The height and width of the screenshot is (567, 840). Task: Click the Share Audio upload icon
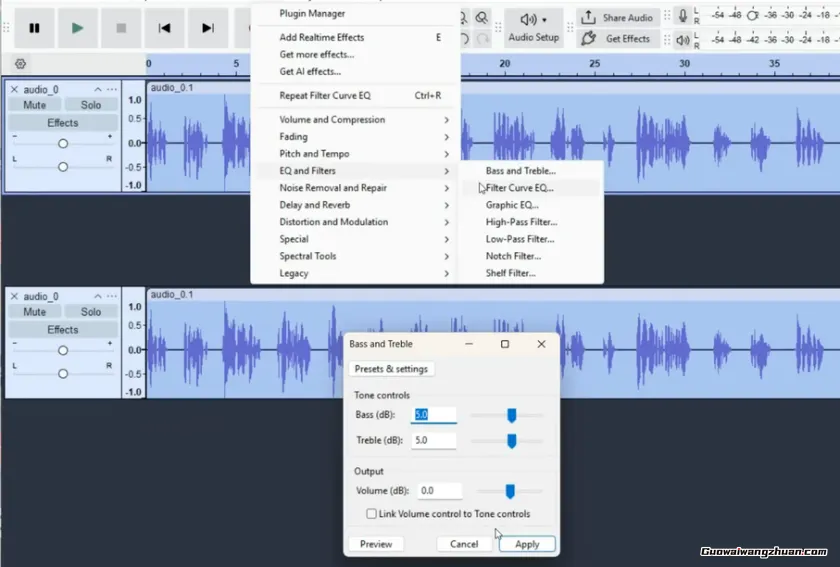coord(588,17)
